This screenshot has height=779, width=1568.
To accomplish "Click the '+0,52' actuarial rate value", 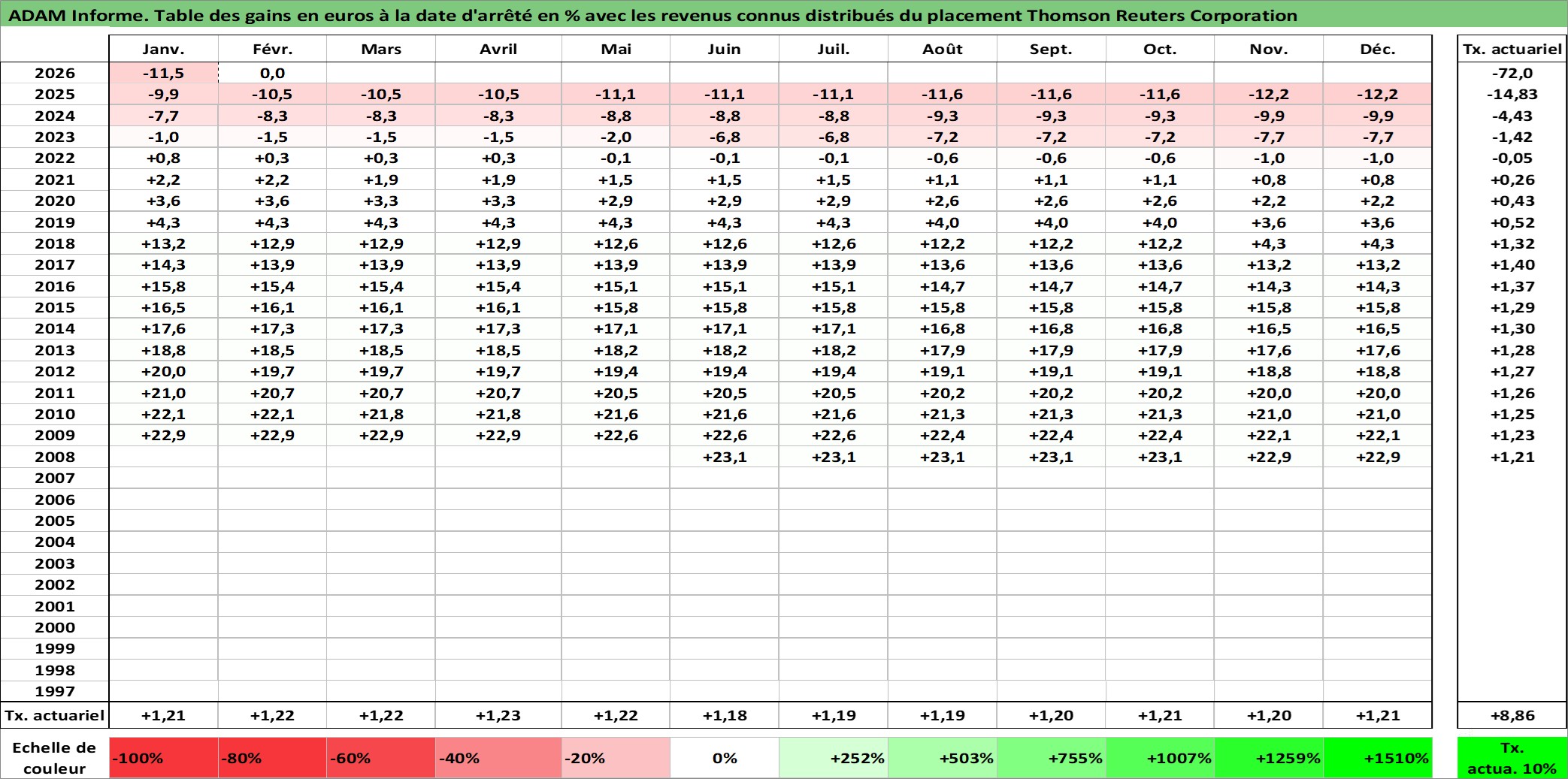I will [1512, 222].
